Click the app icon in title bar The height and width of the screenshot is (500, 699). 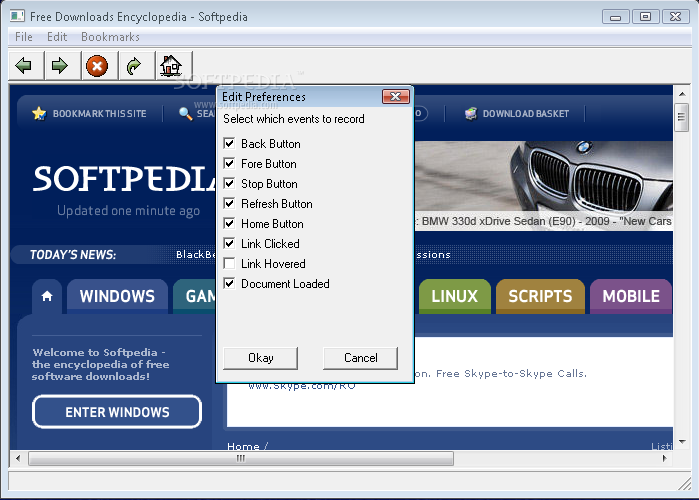[17, 16]
